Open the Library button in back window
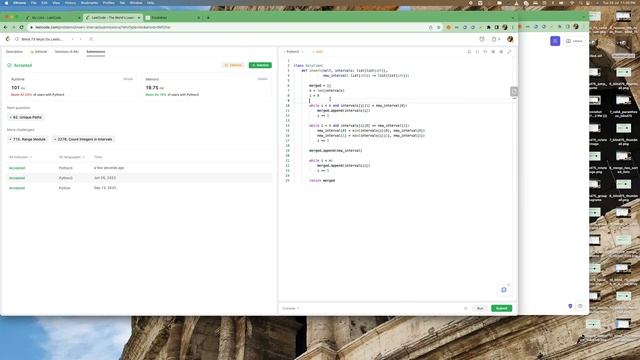The width and height of the screenshot is (640, 360). (x=574, y=41)
